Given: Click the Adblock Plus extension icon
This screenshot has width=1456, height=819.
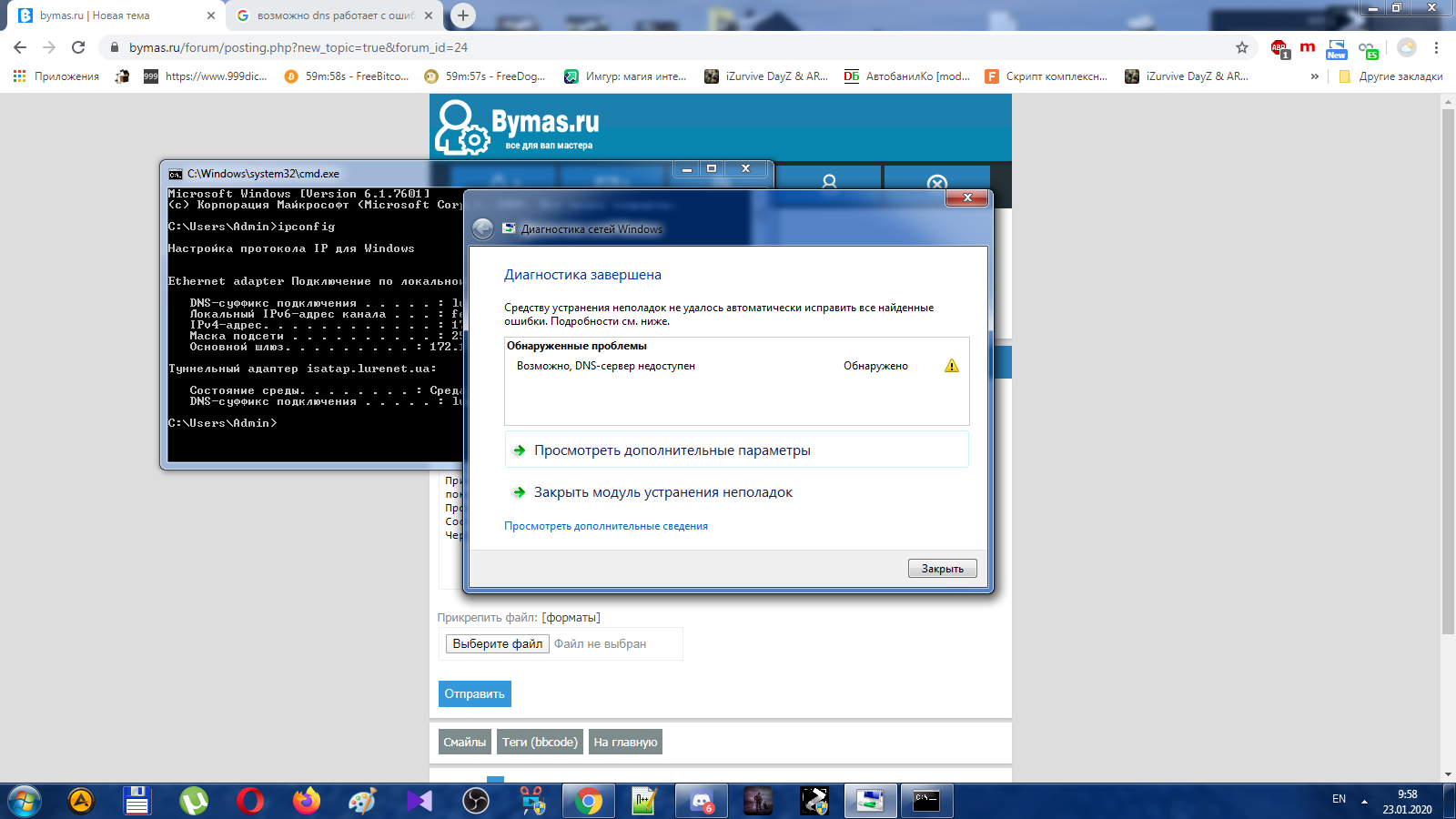Looking at the screenshot, I should point(1279,48).
